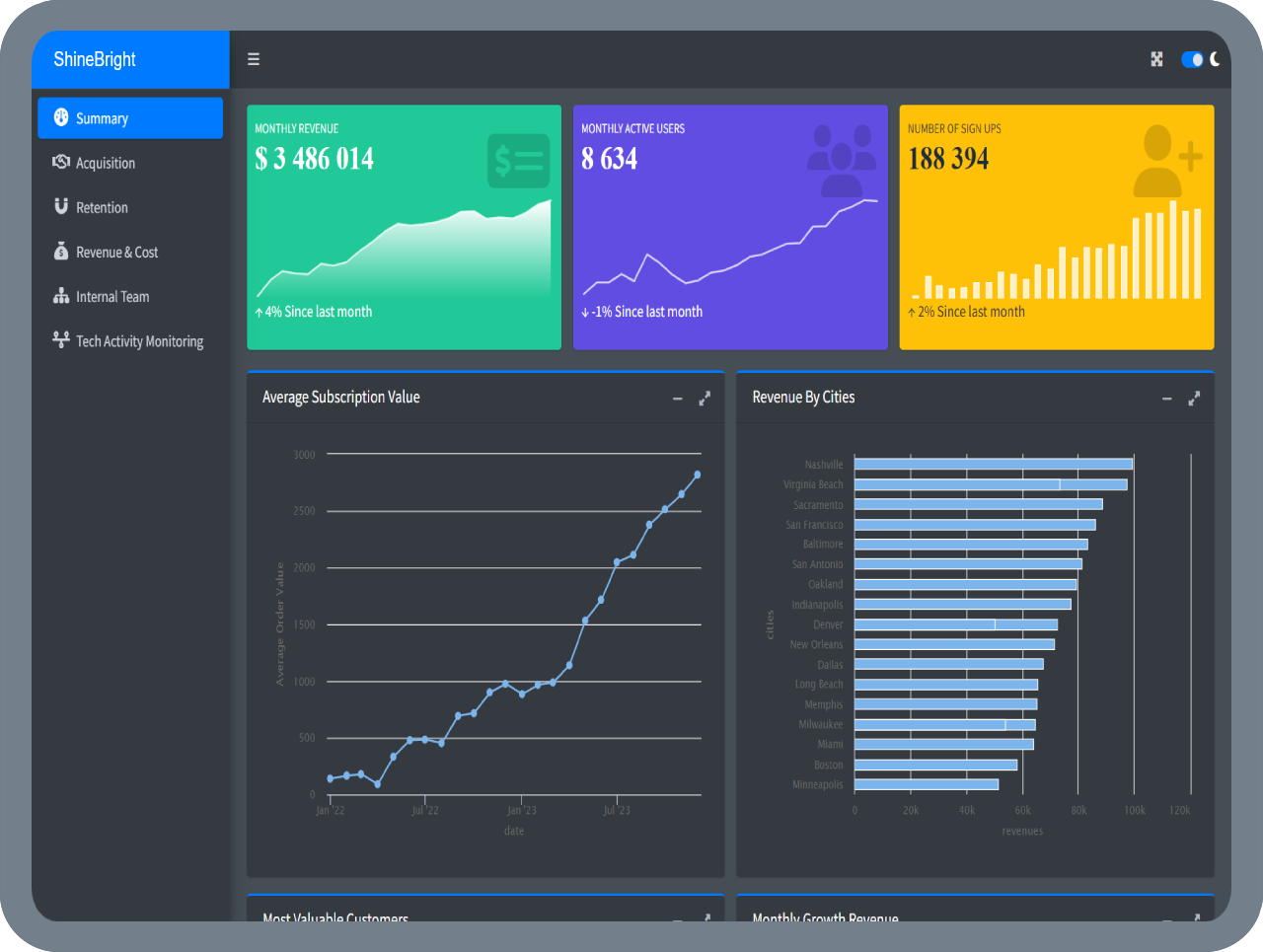Collapse the Revenue By Cities panel
1263x952 pixels.
[x=1167, y=399]
